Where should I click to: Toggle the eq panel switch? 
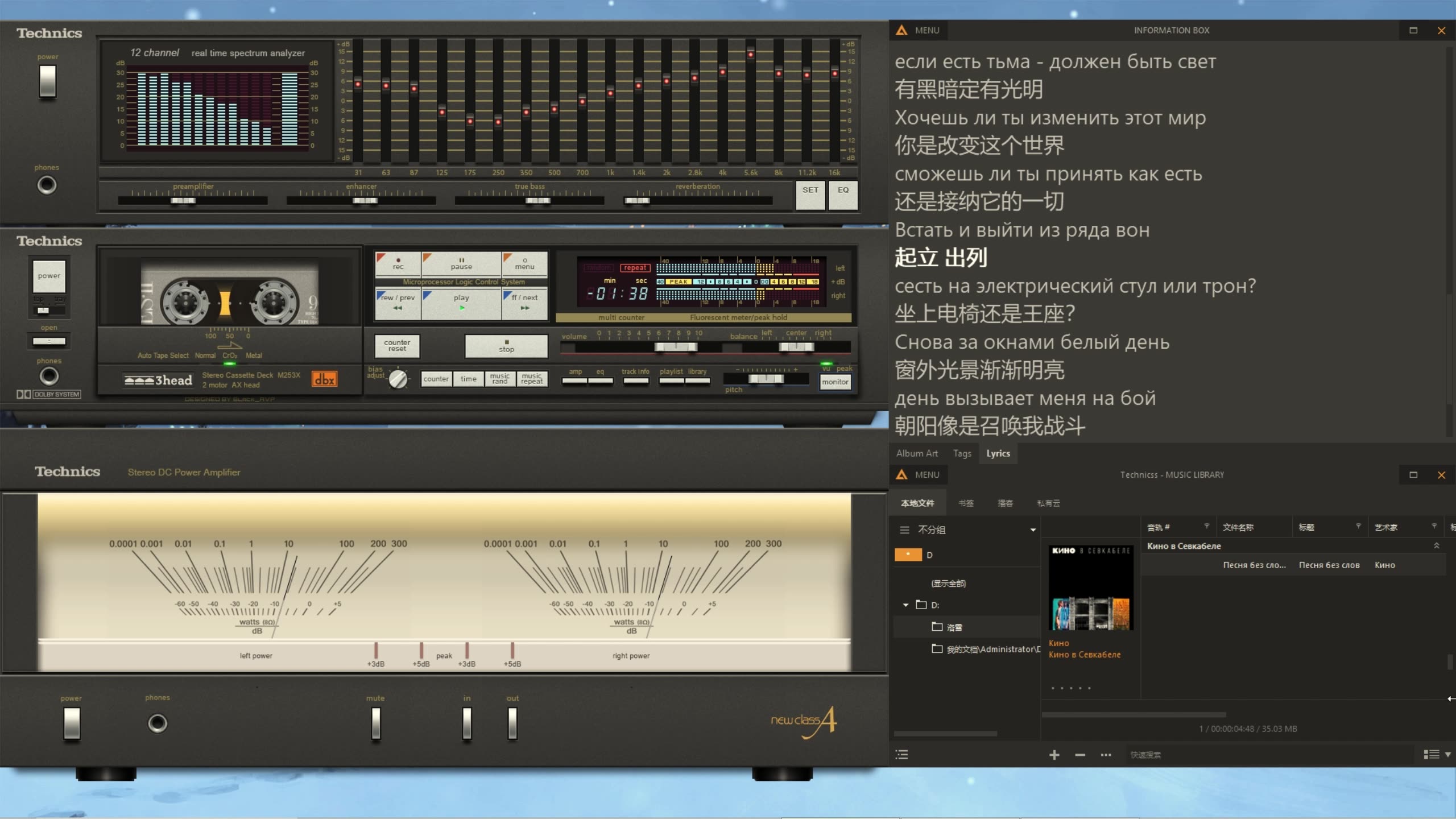click(x=600, y=380)
